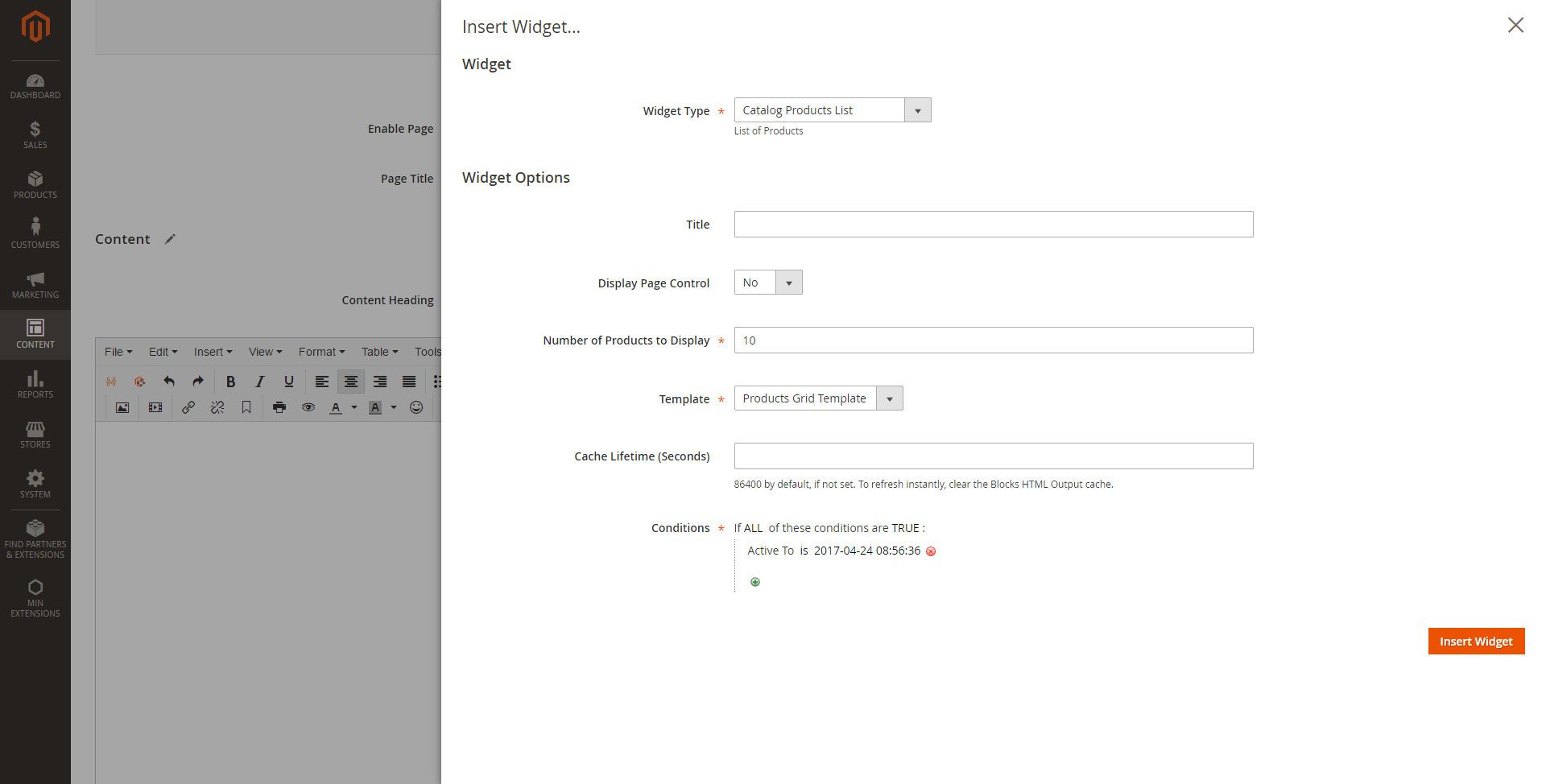Open Find Partners & Extensions

[x=35, y=539]
